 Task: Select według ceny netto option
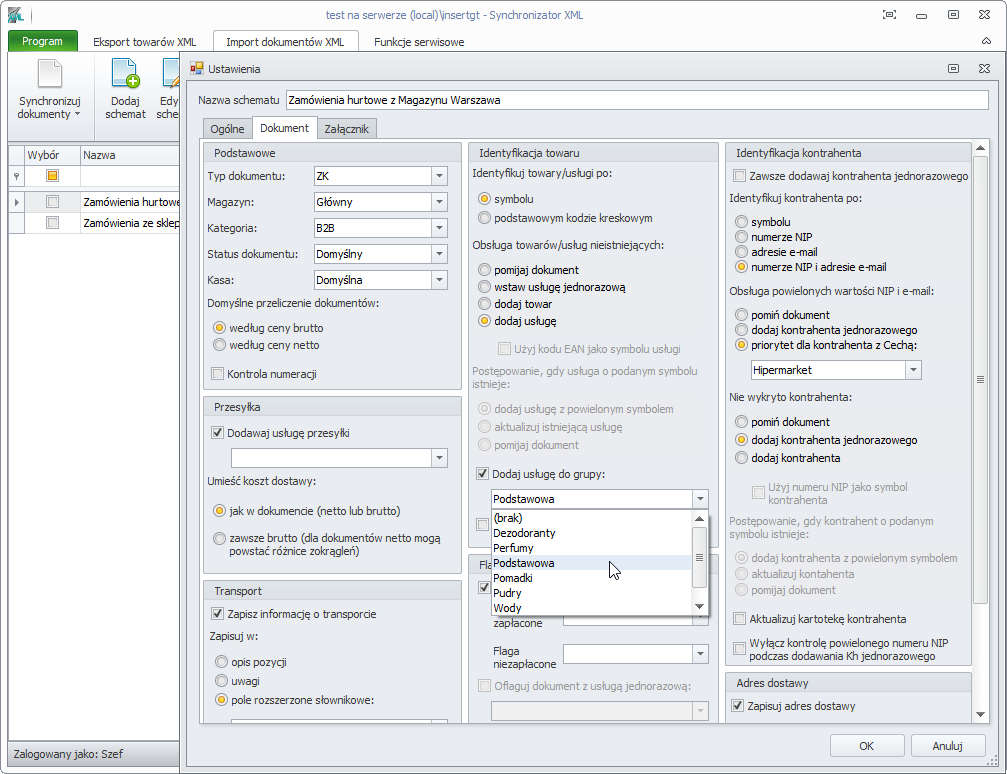coord(220,345)
